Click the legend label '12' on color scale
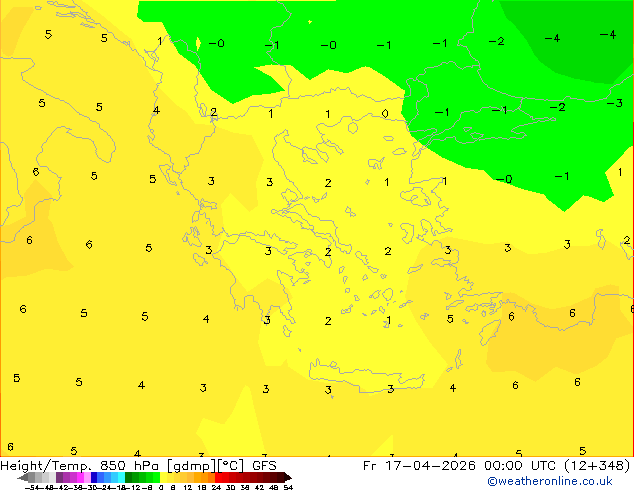Screen dimensions: 634x490 188,487
